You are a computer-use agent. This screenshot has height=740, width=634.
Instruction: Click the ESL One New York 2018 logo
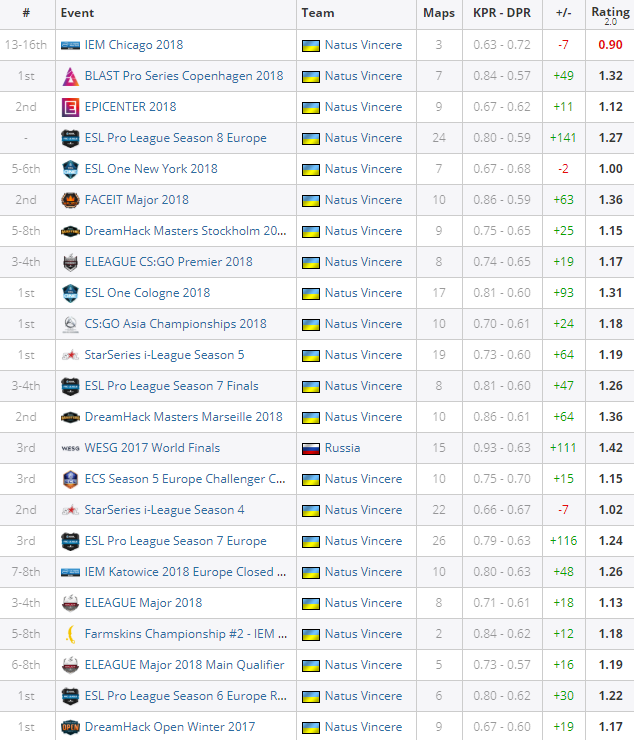[70, 169]
